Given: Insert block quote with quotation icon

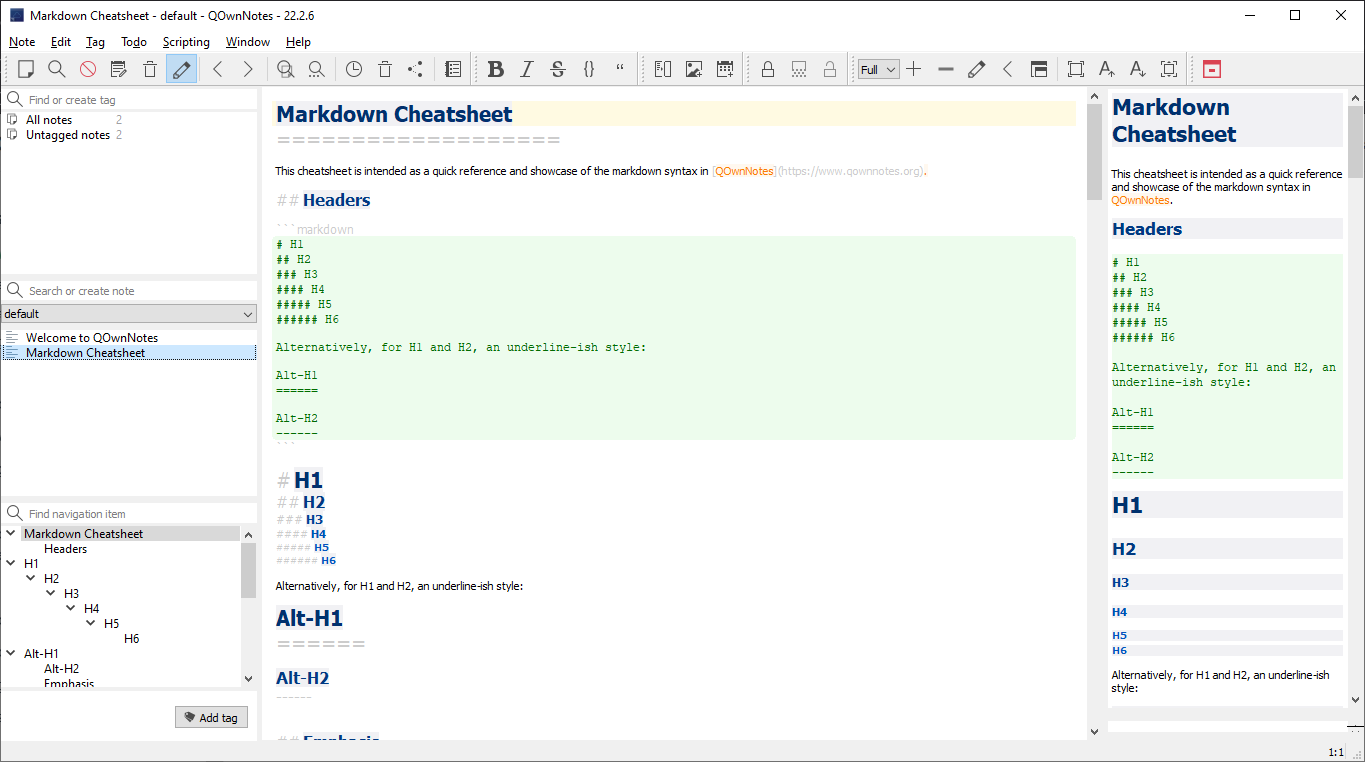Looking at the screenshot, I should click(x=620, y=69).
